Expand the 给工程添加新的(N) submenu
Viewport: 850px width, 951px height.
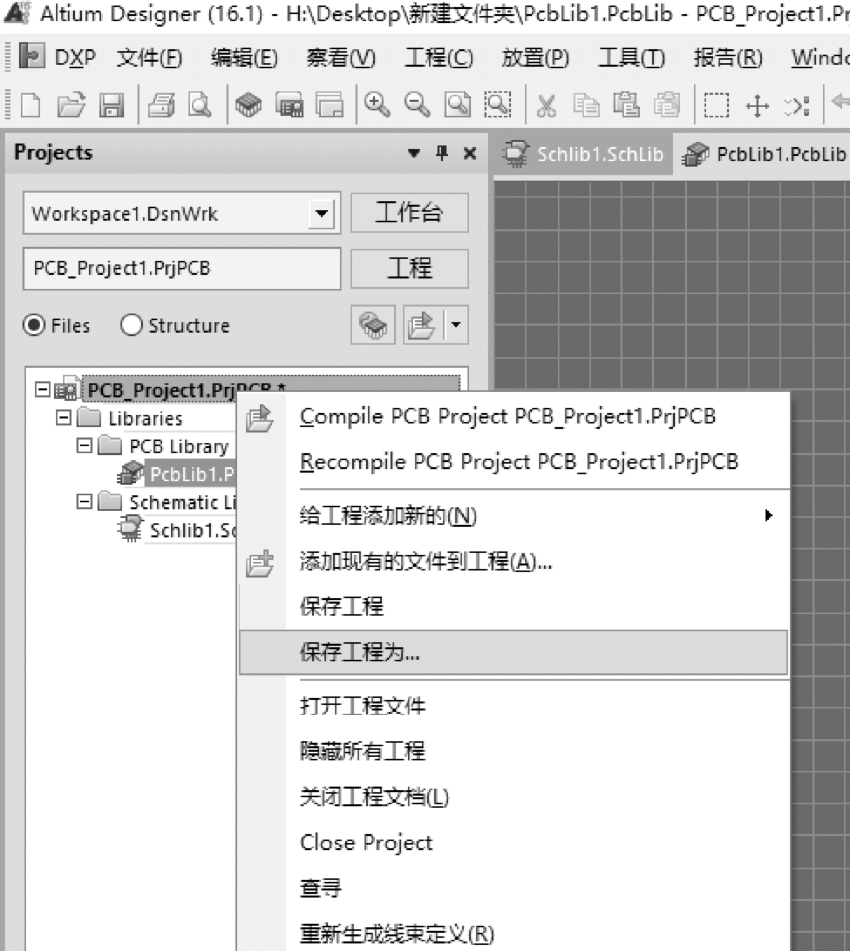click(x=514, y=516)
